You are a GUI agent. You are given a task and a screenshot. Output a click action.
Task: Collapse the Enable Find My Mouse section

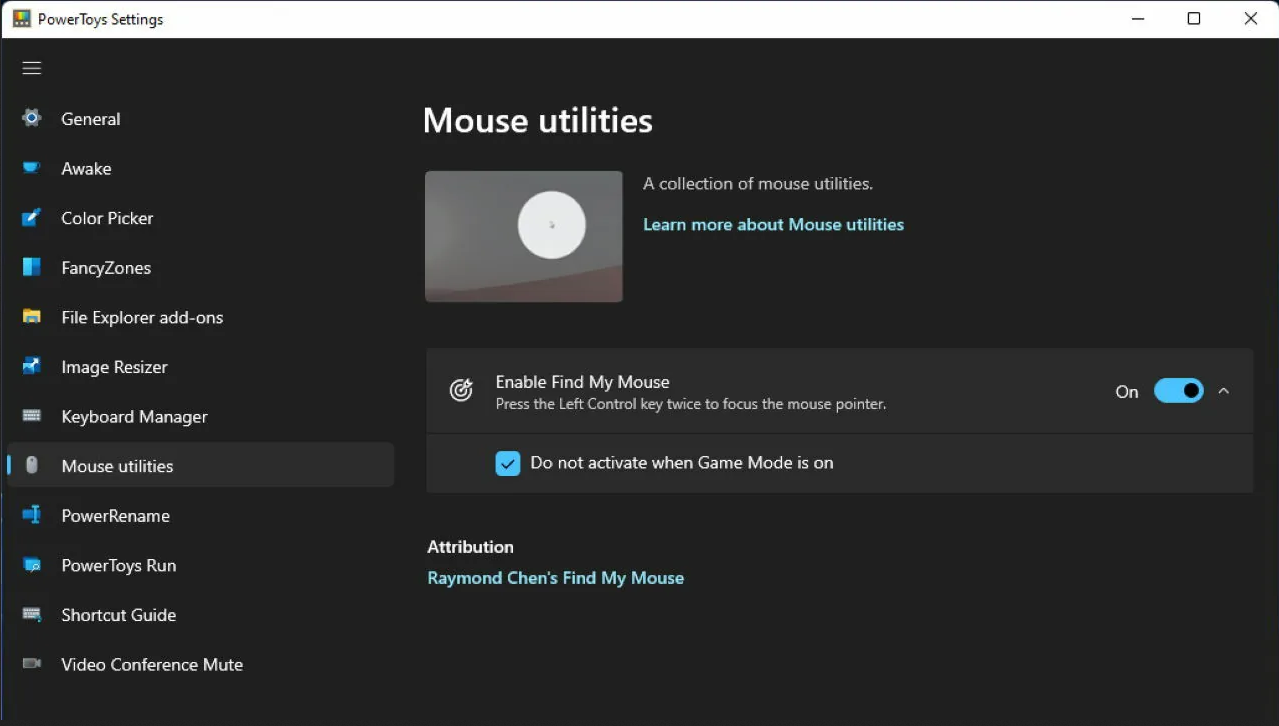(x=1224, y=391)
